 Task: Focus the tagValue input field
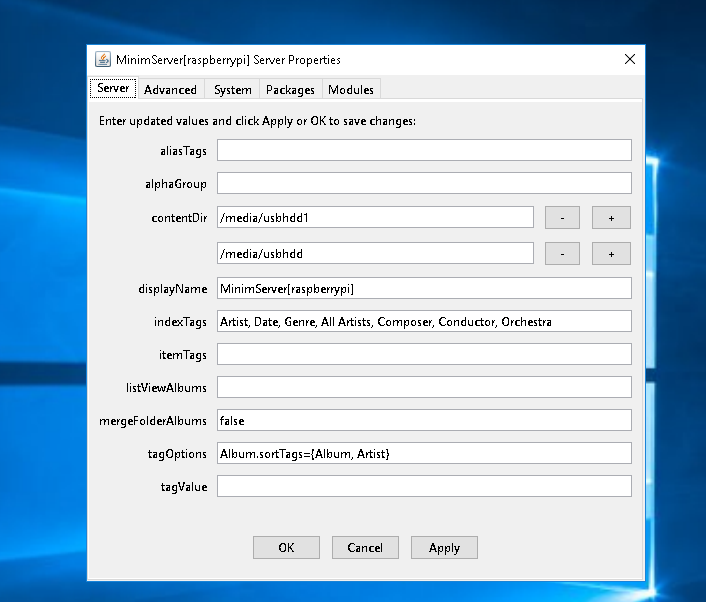point(425,487)
